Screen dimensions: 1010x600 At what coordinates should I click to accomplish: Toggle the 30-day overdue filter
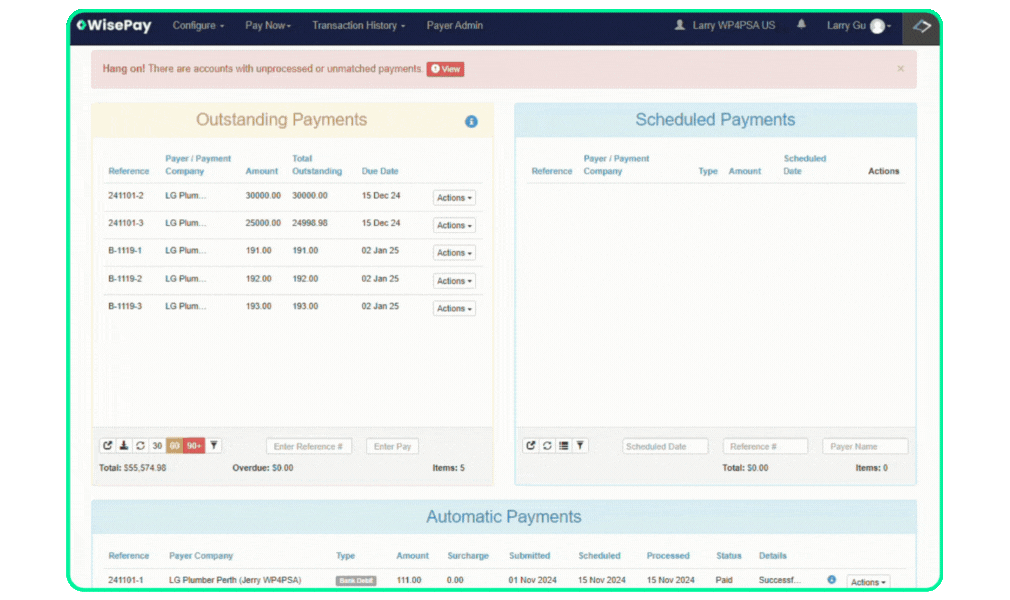pos(156,445)
